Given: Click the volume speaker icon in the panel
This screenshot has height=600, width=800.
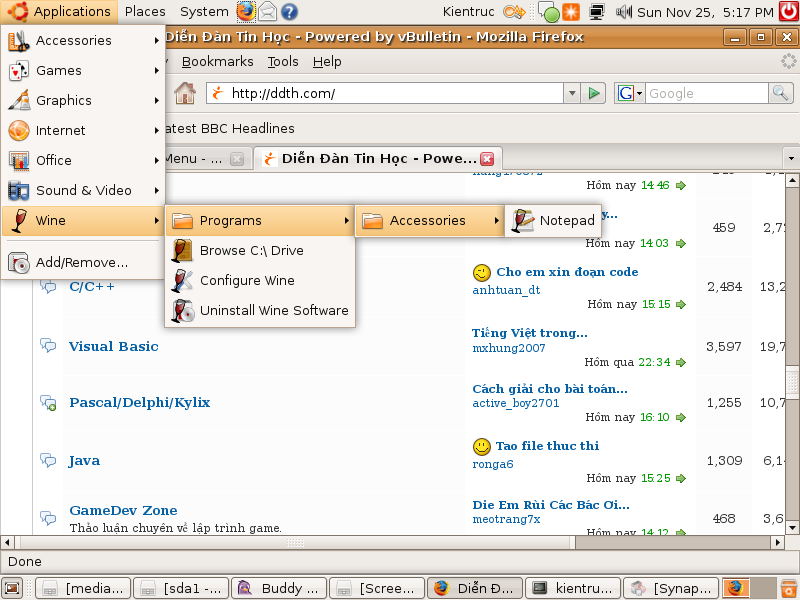Looking at the screenshot, I should (624, 12).
